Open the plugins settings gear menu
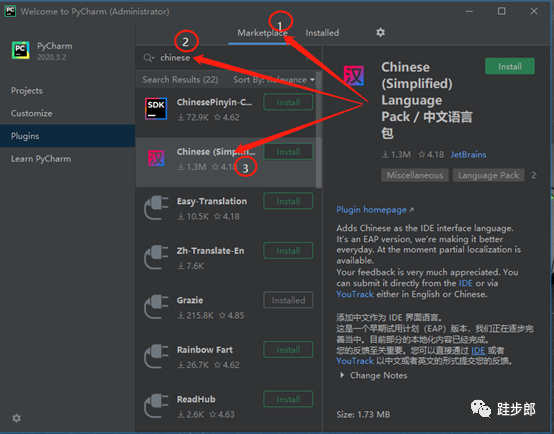Image resolution: width=554 pixels, height=434 pixels. point(380,33)
